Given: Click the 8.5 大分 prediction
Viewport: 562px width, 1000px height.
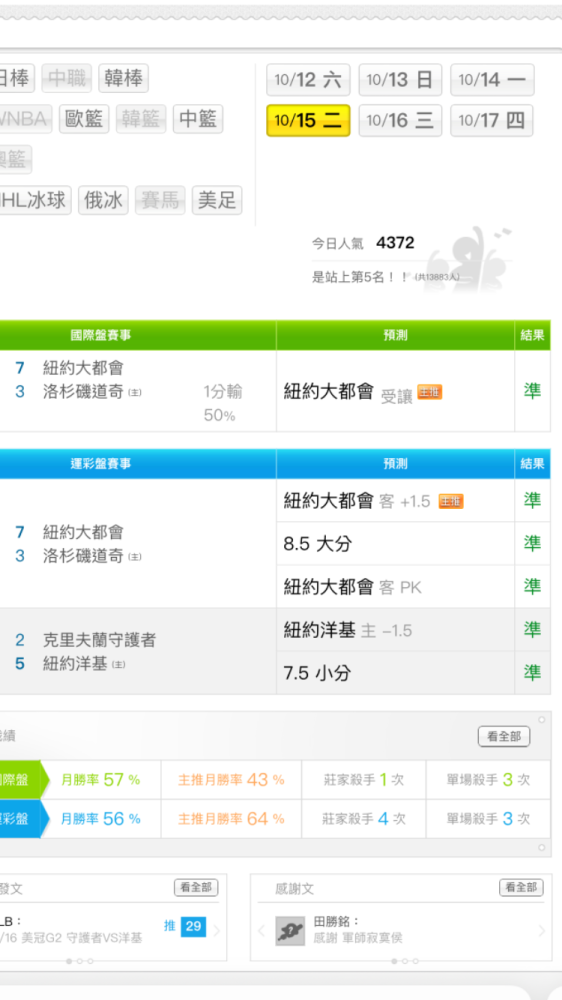Looking at the screenshot, I should 317,544.
